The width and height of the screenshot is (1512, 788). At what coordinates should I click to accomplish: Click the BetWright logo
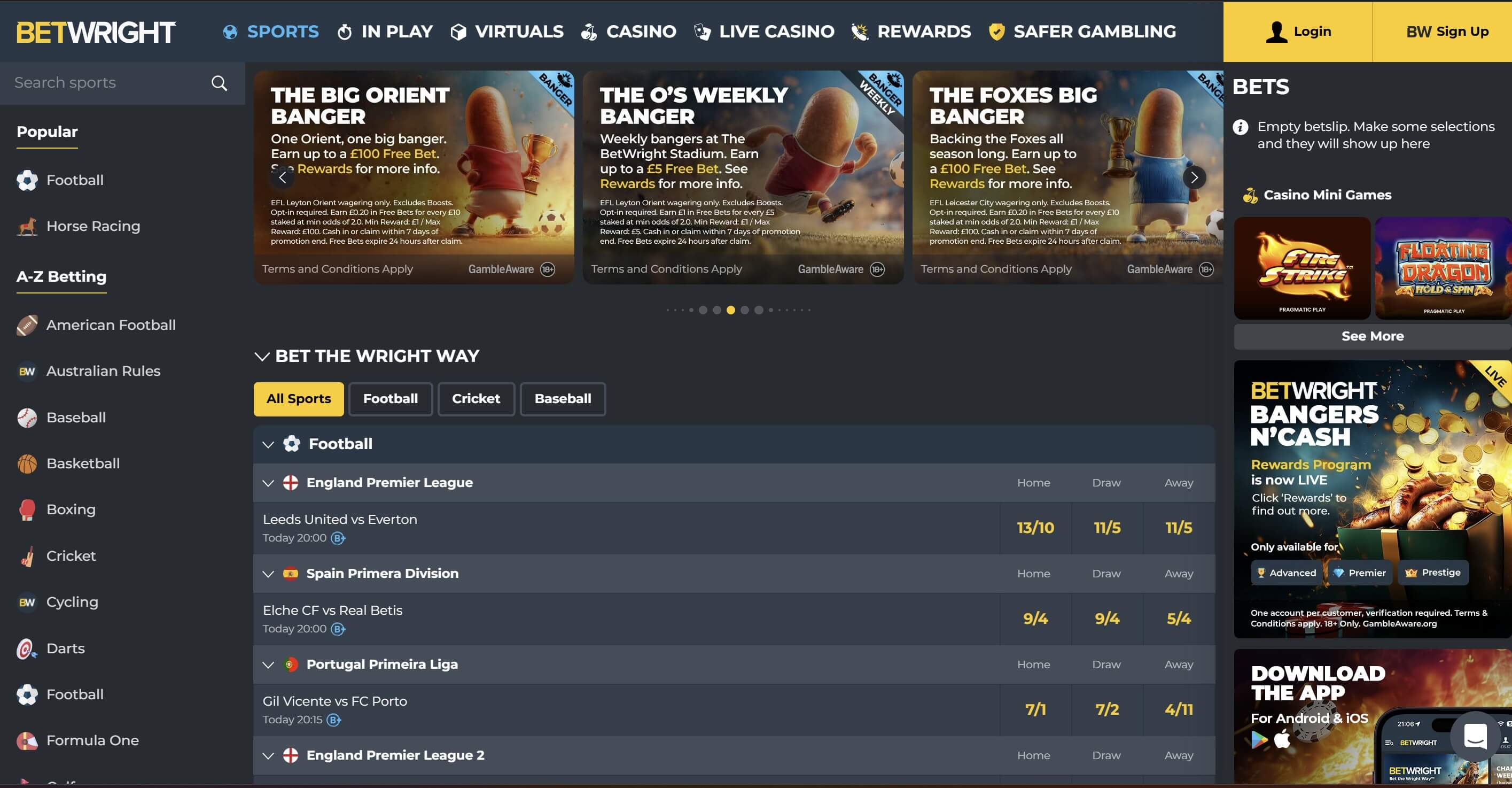96,32
